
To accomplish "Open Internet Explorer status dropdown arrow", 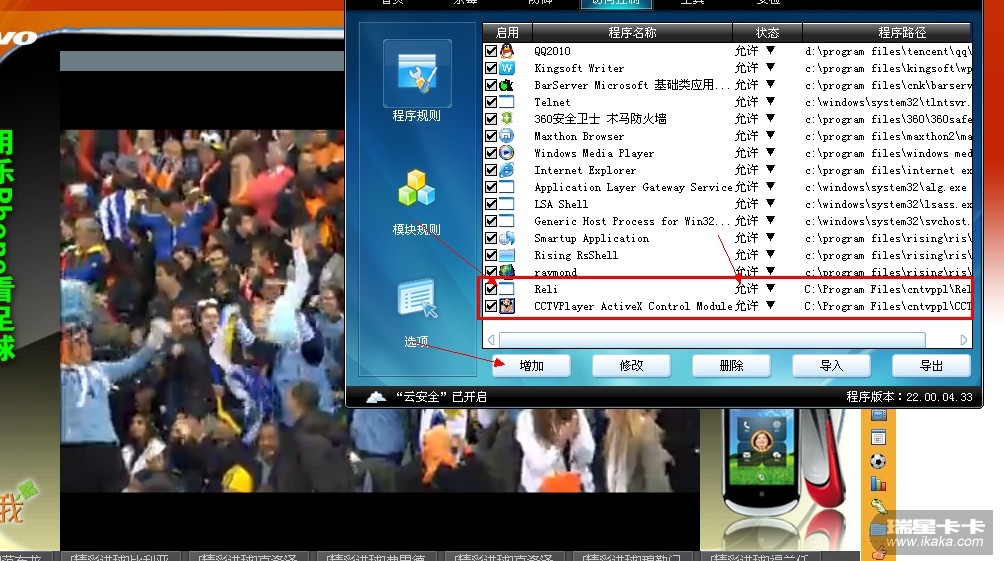I will [770, 169].
